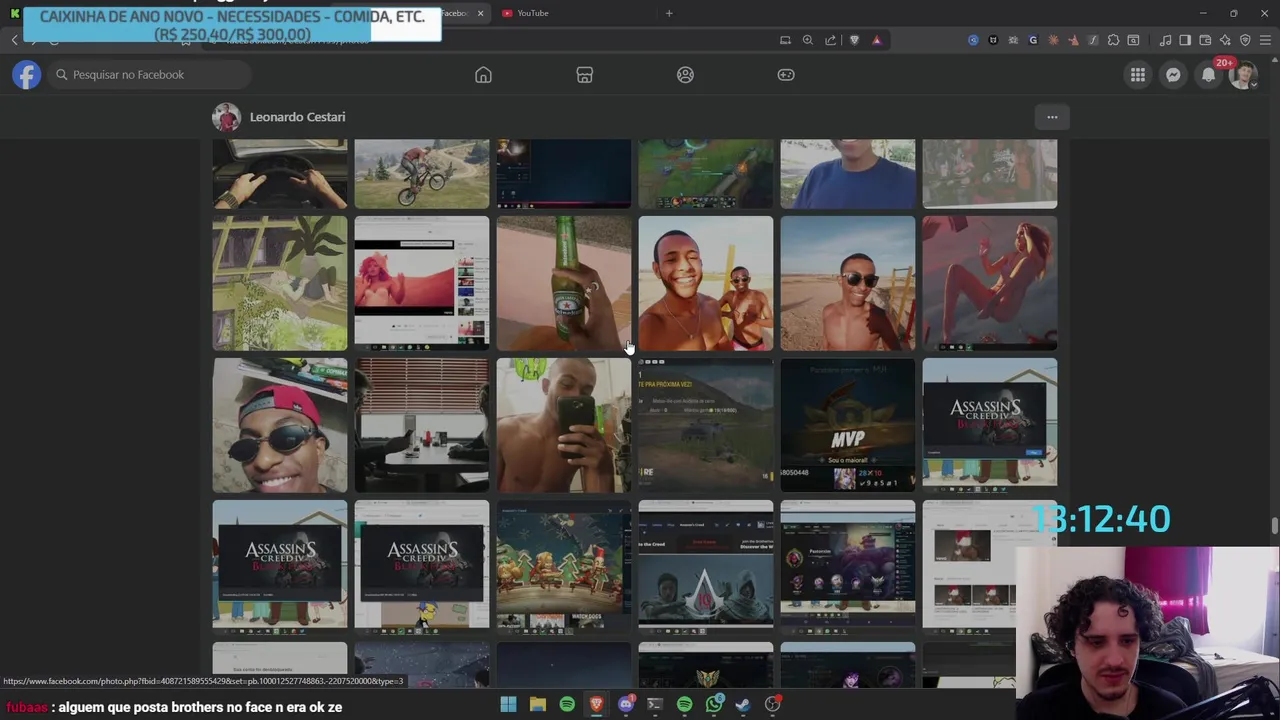Image resolution: width=1280 pixels, height=720 pixels.
Task: Go to the Facebook Home feed icon
Action: [483, 75]
